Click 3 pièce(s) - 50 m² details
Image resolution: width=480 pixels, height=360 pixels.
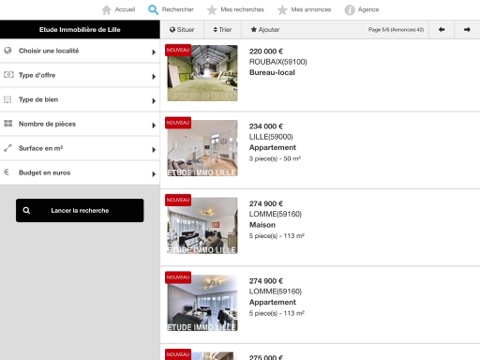275,159
